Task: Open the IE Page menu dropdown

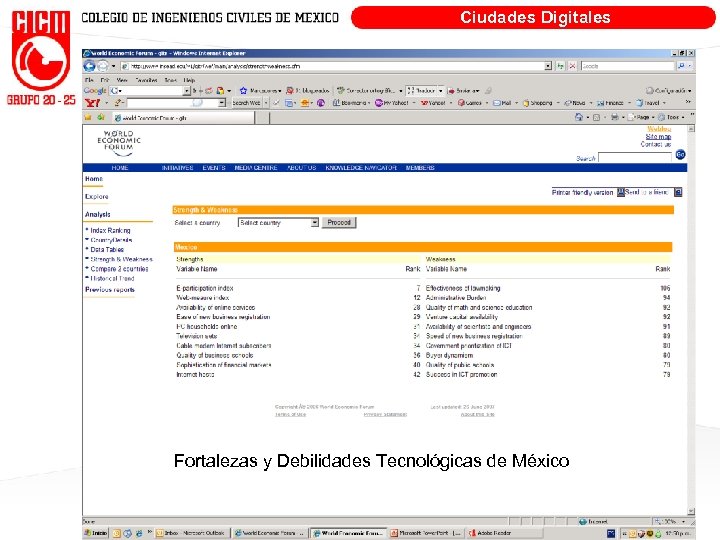Action: [641, 117]
